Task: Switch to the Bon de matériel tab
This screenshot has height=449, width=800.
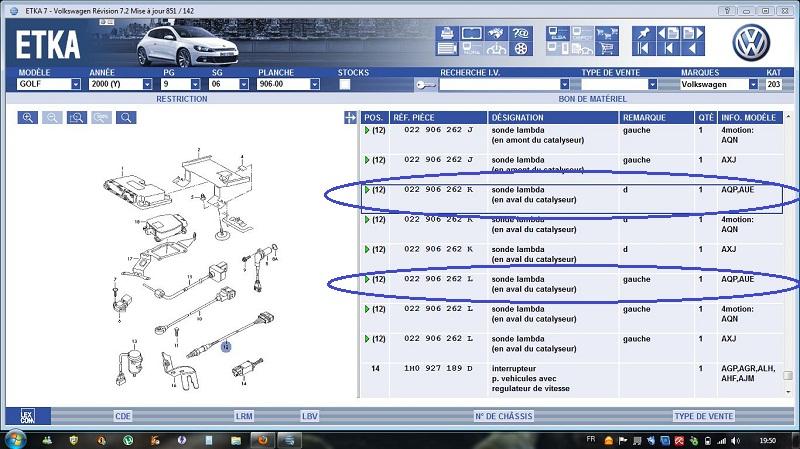Action: [592, 99]
